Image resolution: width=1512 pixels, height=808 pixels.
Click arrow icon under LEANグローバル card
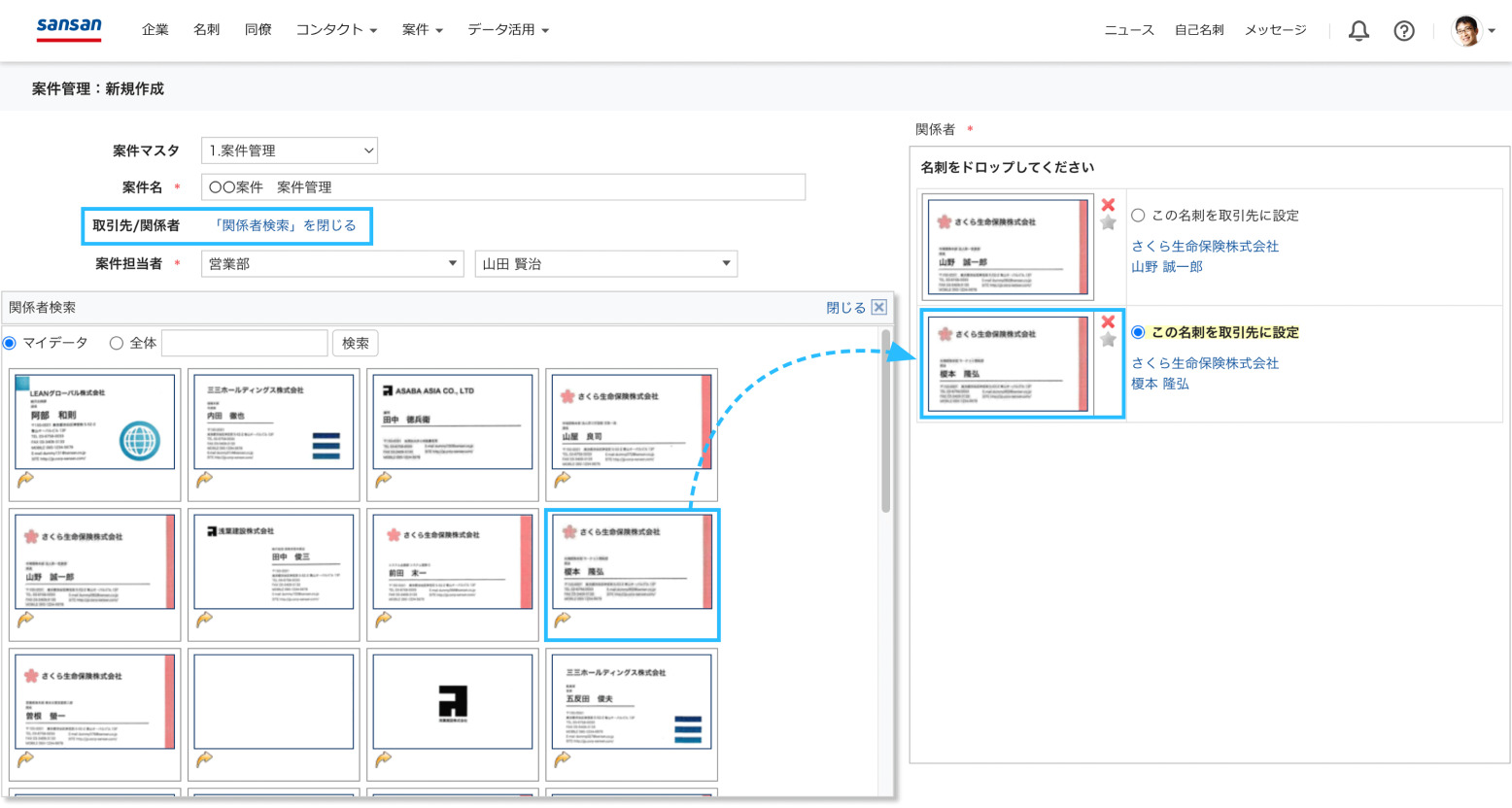[x=25, y=479]
